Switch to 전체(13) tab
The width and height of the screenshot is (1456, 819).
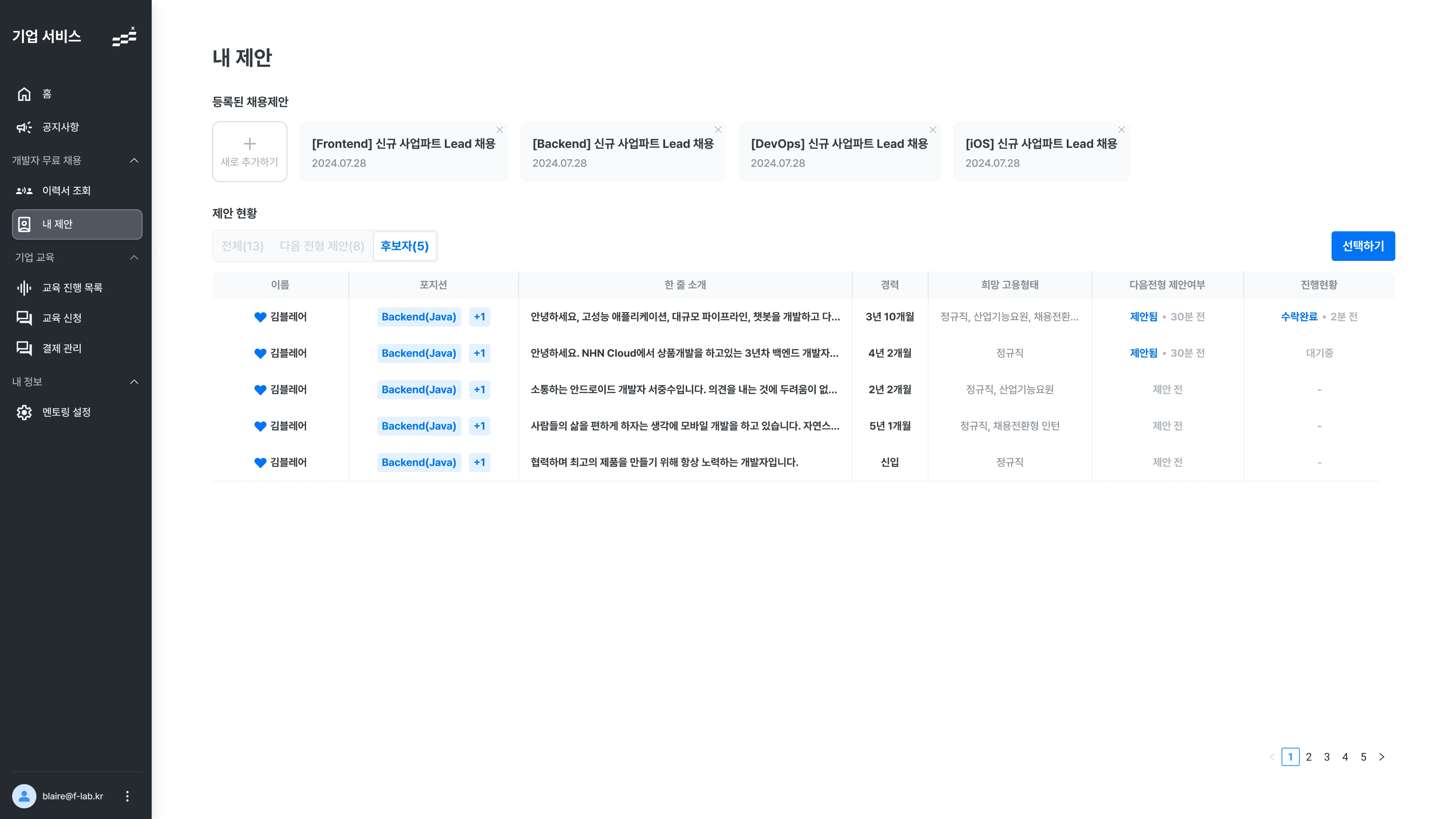(242, 246)
